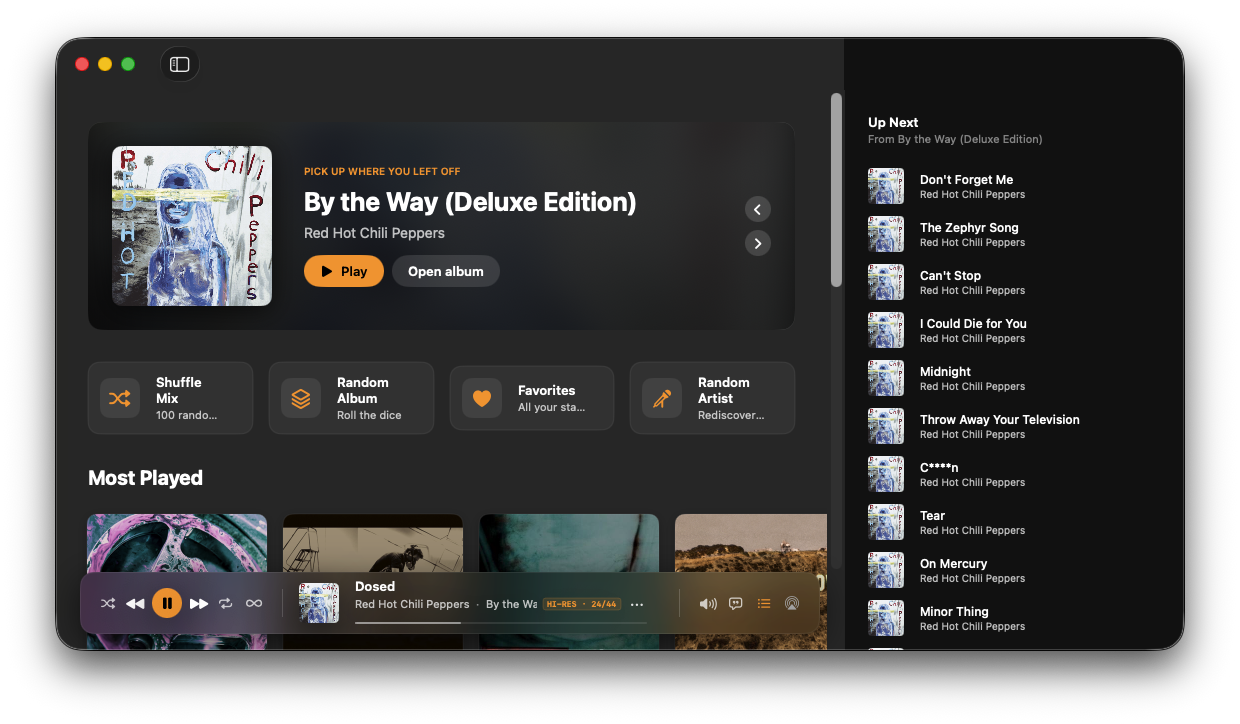Screen dimensions: 1240x724
Task: Open the lyrics panel
Action: (735, 603)
